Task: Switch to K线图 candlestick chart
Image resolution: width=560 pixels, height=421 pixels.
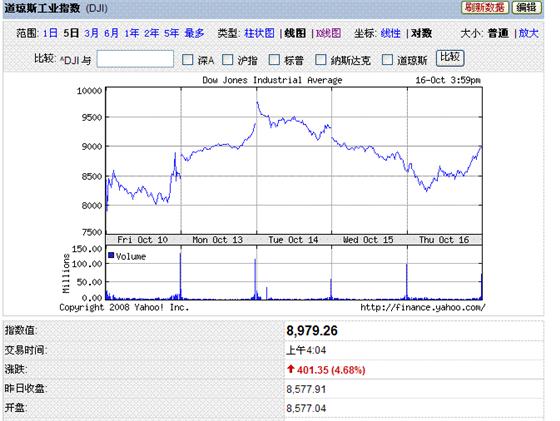Action: [328, 33]
